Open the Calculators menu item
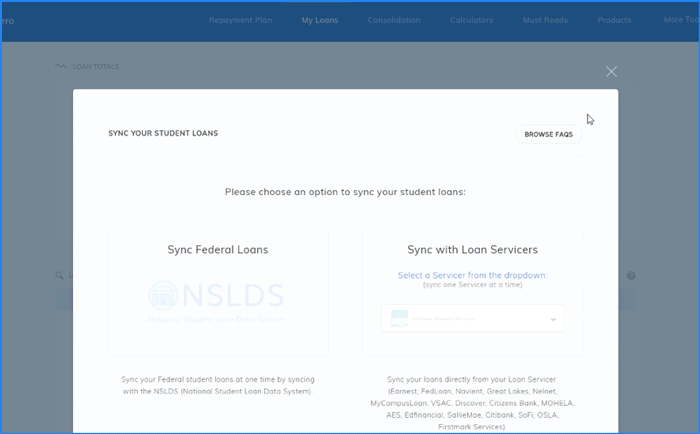This screenshot has height=434, width=700. pos(471,20)
